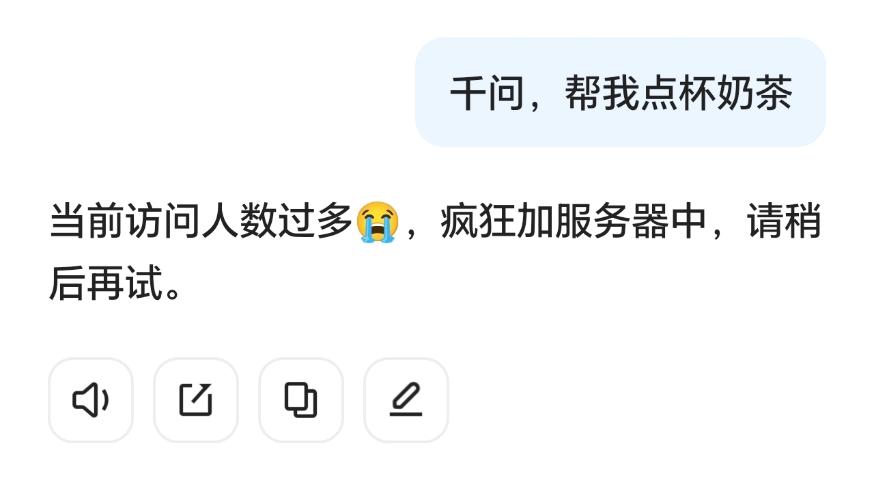Hit the overlapping-squares duplicate button
Image resolution: width=874 pixels, height=500 pixels.
point(301,400)
